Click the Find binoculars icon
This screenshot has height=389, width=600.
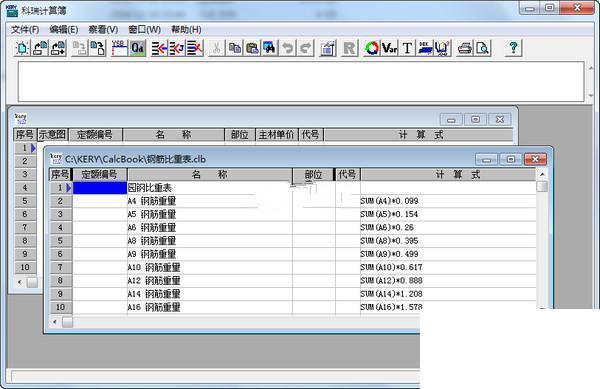click(270, 48)
